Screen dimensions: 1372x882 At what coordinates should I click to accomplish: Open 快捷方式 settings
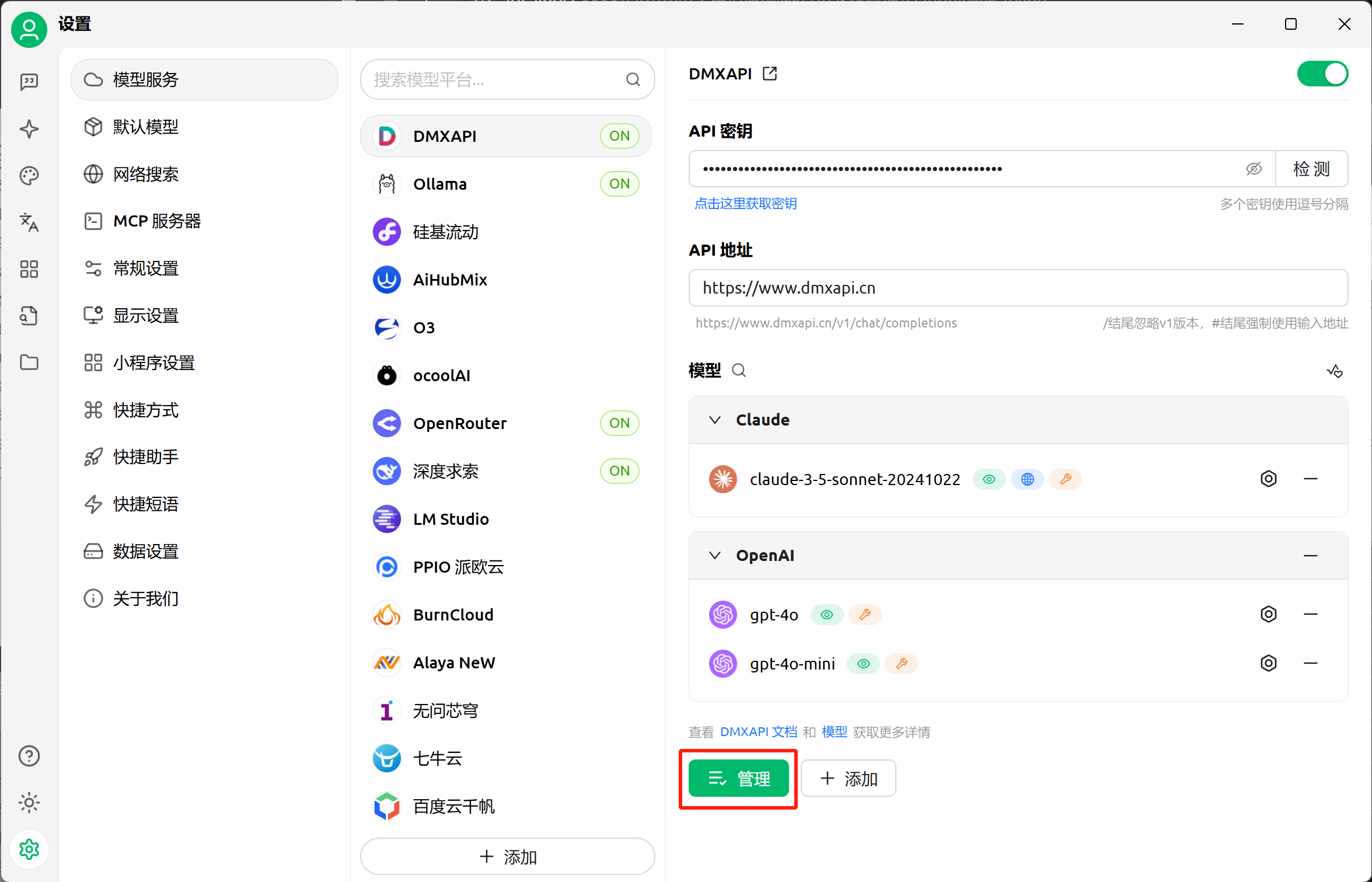tap(204, 410)
